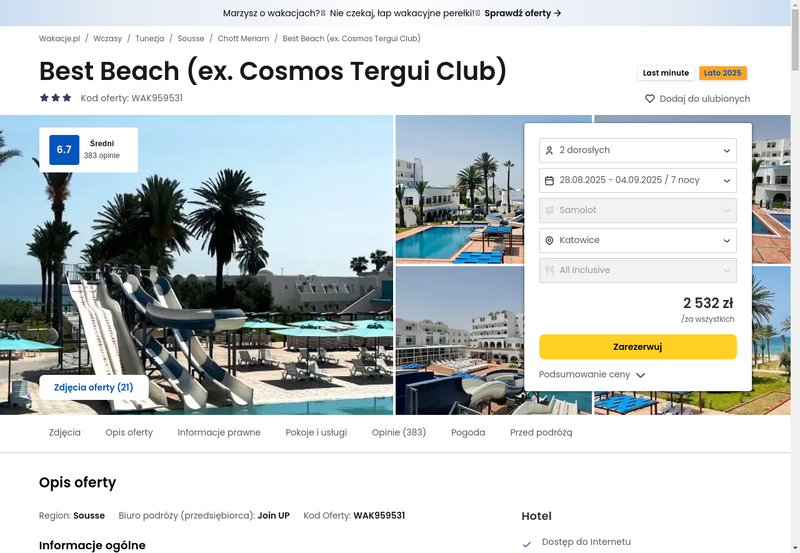The width and height of the screenshot is (800, 553).
Task: Expand the 28.08.2025 - 04.09.2025 date dropdown
Action: coord(638,181)
